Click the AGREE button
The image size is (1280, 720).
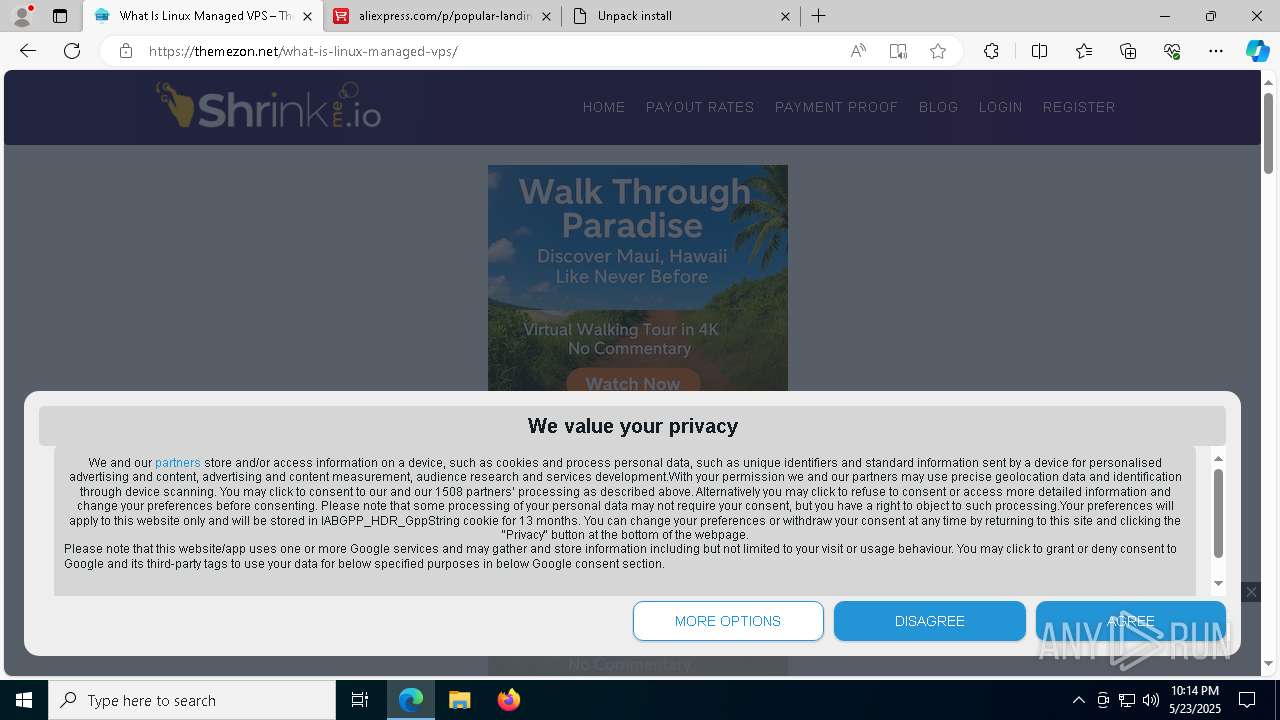click(x=1131, y=621)
